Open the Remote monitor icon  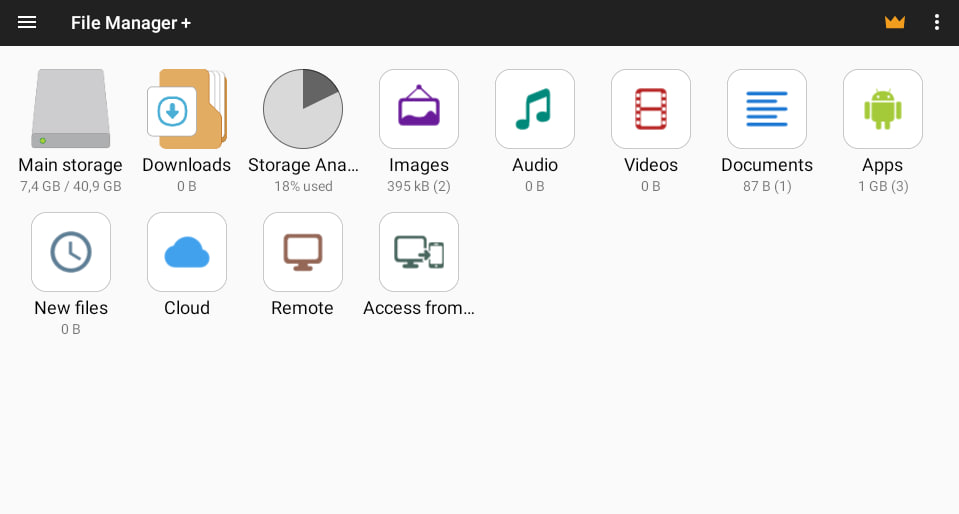[x=302, y=252]
